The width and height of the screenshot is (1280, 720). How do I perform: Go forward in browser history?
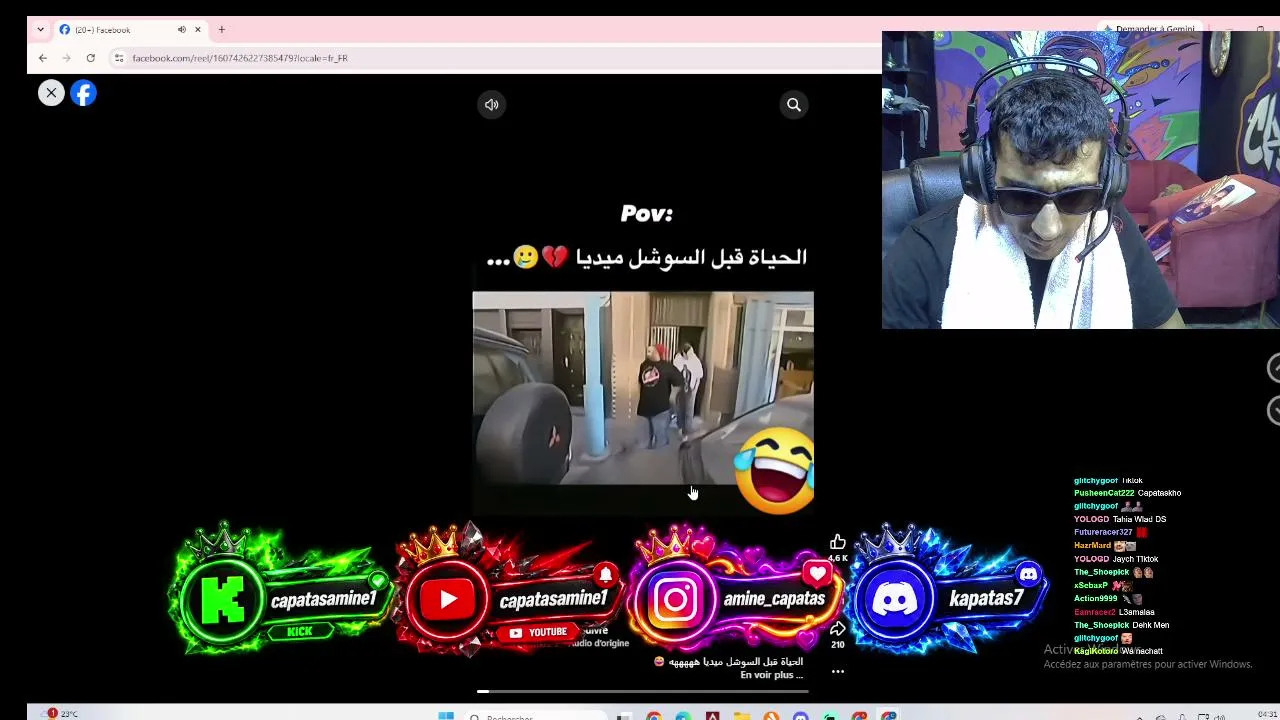coord(66,58)
